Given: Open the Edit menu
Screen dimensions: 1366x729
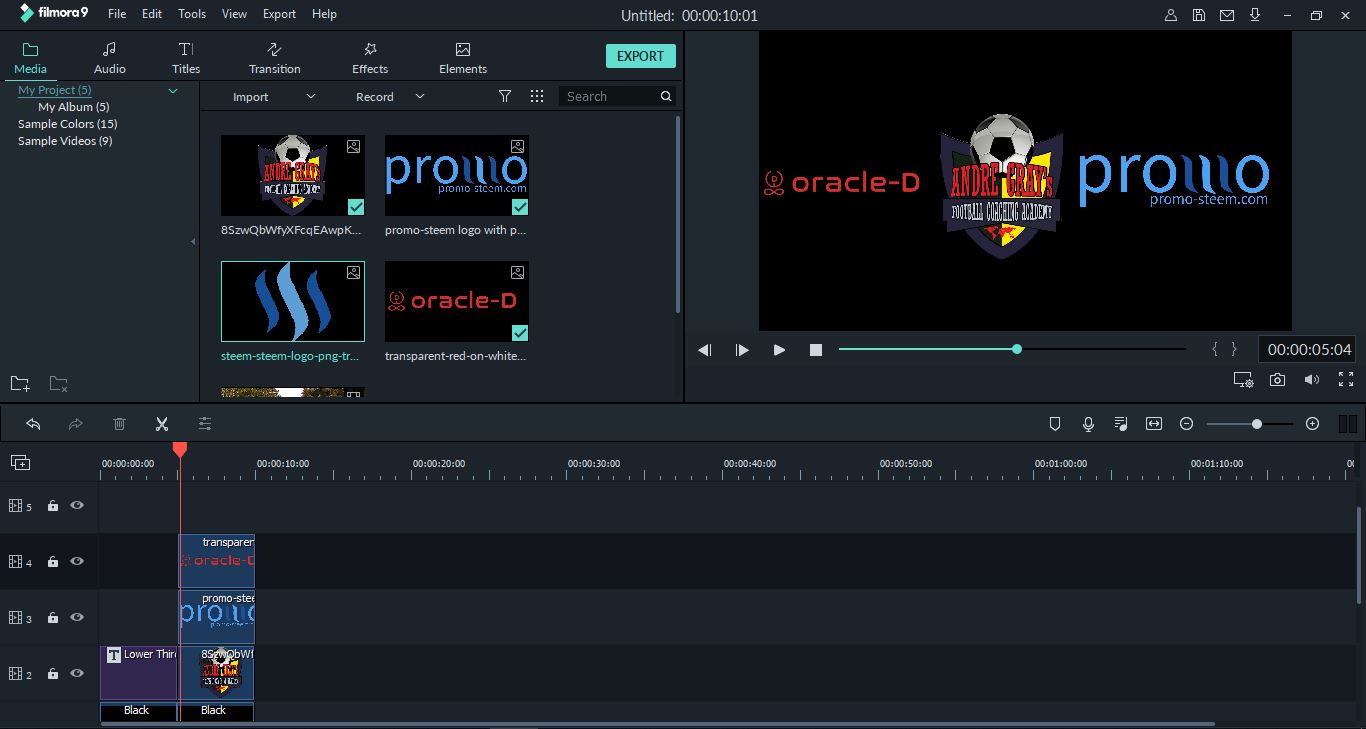Looking at the screenshot, I should (x=152, y=14).
